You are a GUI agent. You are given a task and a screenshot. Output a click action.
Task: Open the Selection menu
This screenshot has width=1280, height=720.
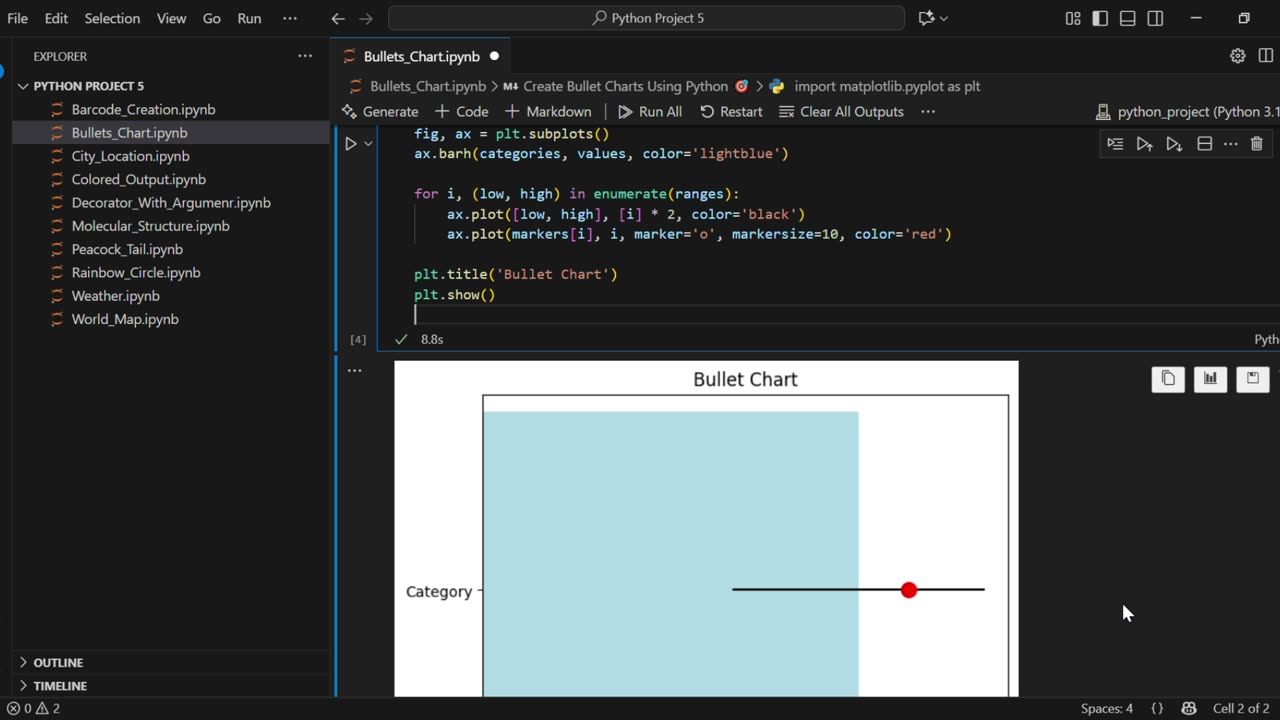click(x=112, y=18)
